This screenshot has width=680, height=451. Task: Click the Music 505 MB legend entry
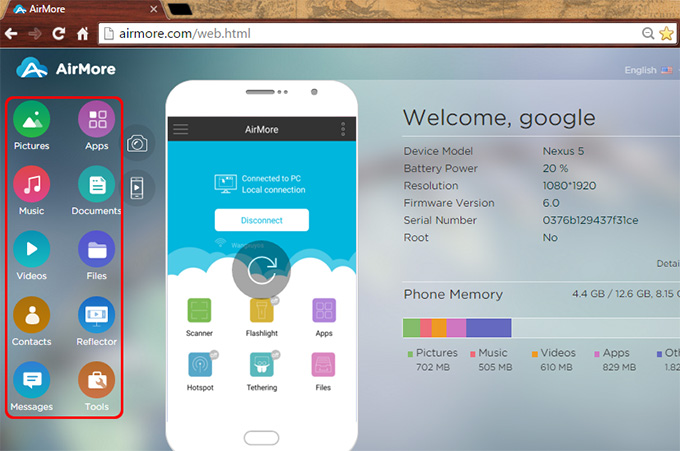pyautogui.click(x=491, y=360)
